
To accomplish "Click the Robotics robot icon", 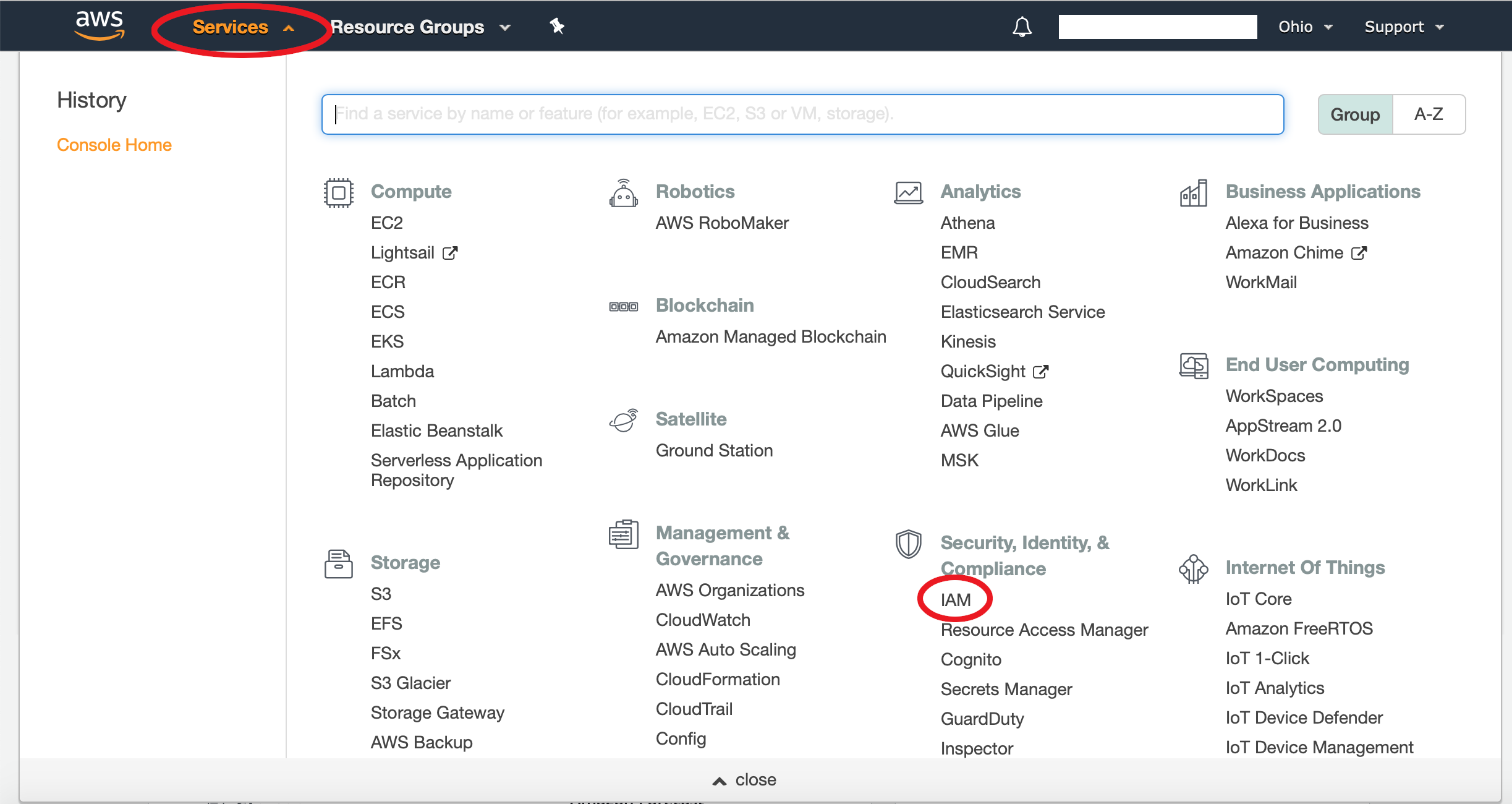I will click(623, 194).
